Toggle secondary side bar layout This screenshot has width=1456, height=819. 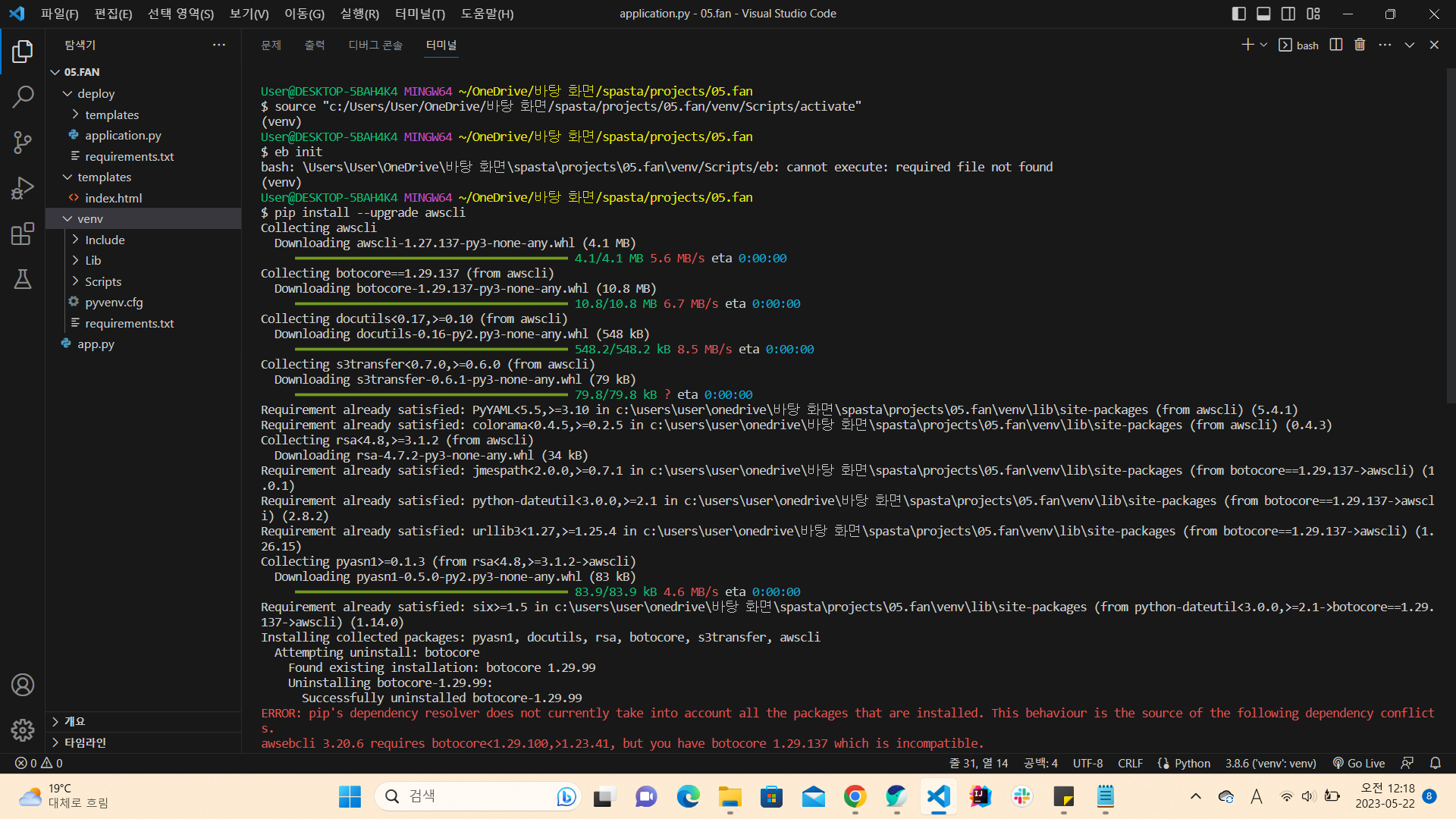pyautogui.click(x=1288, y=14)
